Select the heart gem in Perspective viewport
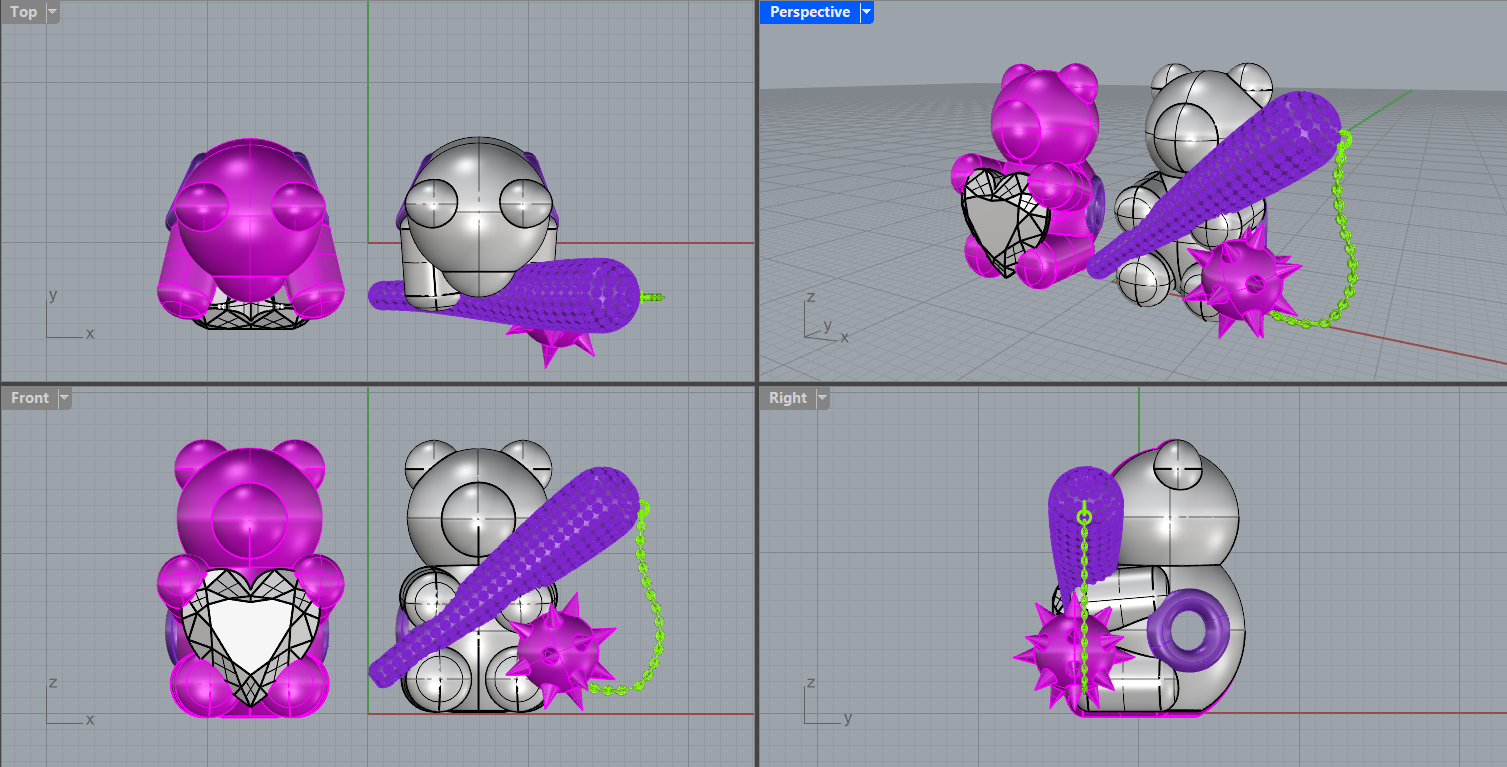This screenshot has width=1507, height=767. point(1003,220)
